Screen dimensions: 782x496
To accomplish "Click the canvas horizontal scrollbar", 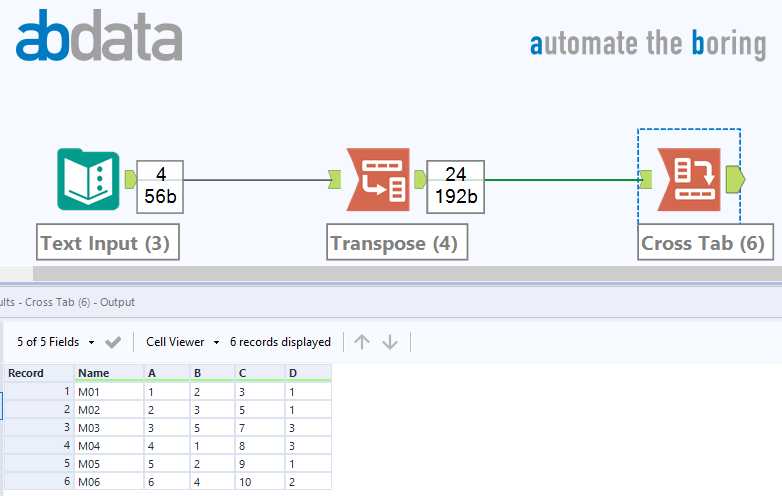I will 407,273.
